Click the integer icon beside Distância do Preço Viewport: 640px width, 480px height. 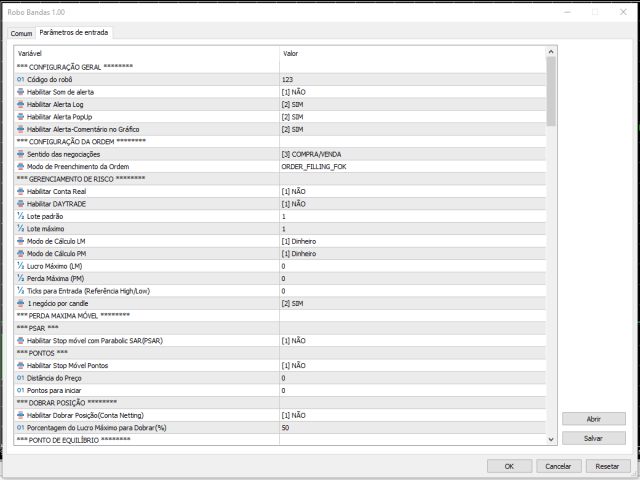[20, 378]
